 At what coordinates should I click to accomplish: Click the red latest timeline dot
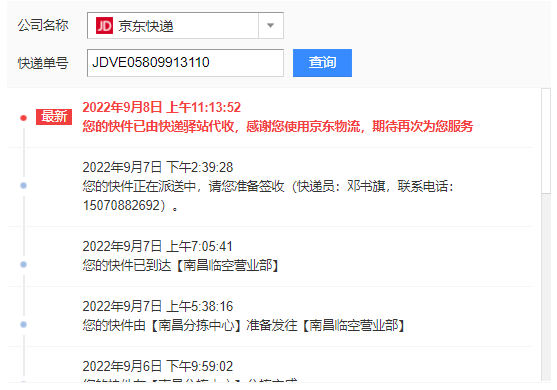(23, 118)
